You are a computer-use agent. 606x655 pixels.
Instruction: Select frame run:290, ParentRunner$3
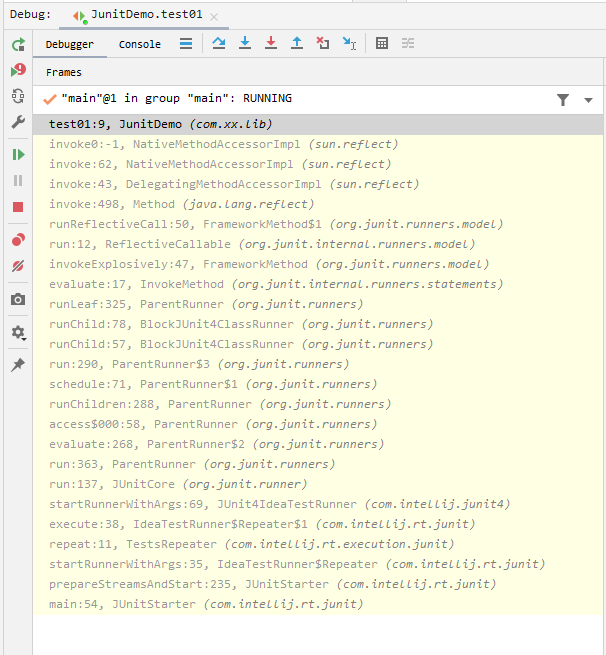318,365
